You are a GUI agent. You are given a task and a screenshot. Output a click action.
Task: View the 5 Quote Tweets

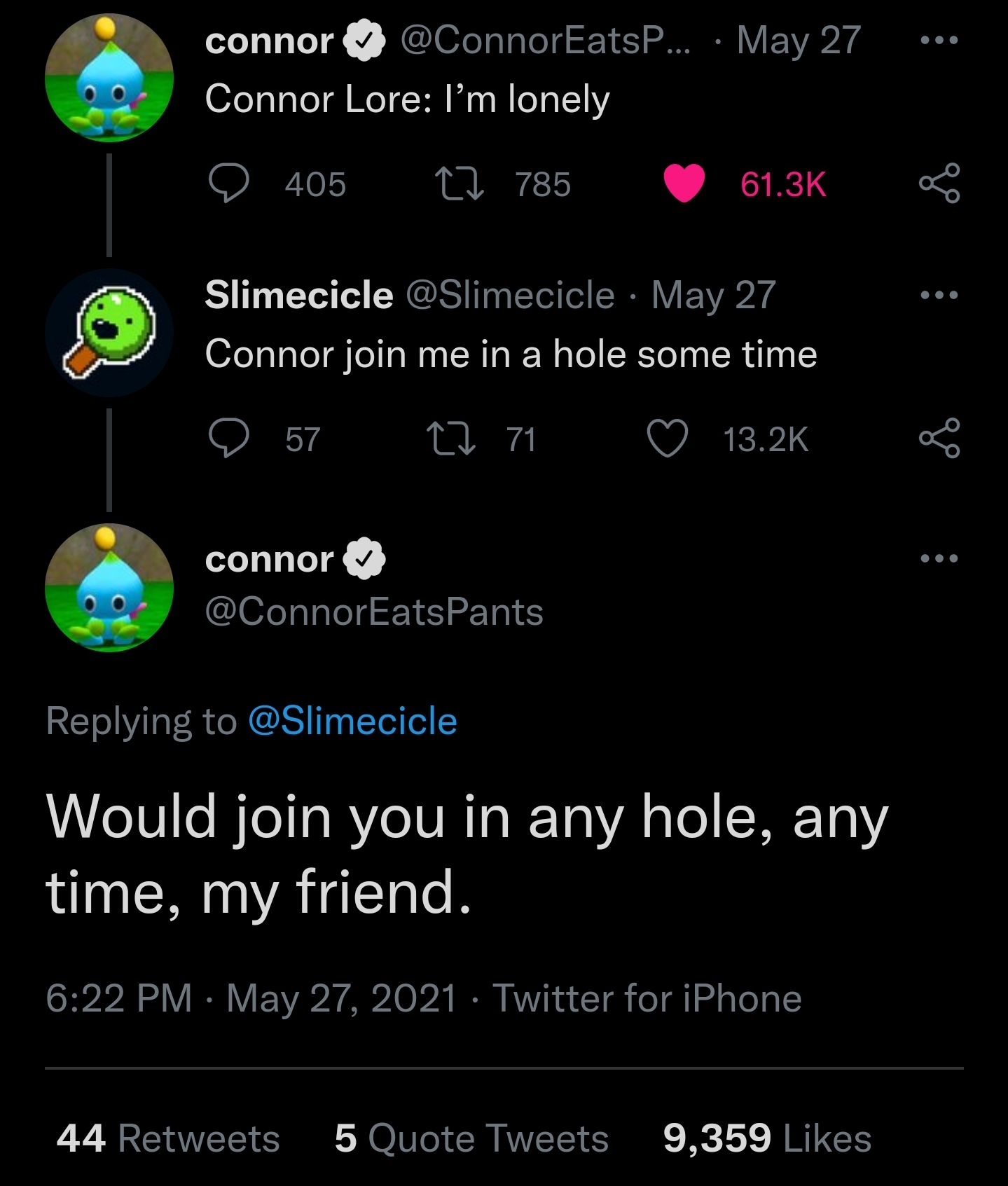[x=471, y=1138]
